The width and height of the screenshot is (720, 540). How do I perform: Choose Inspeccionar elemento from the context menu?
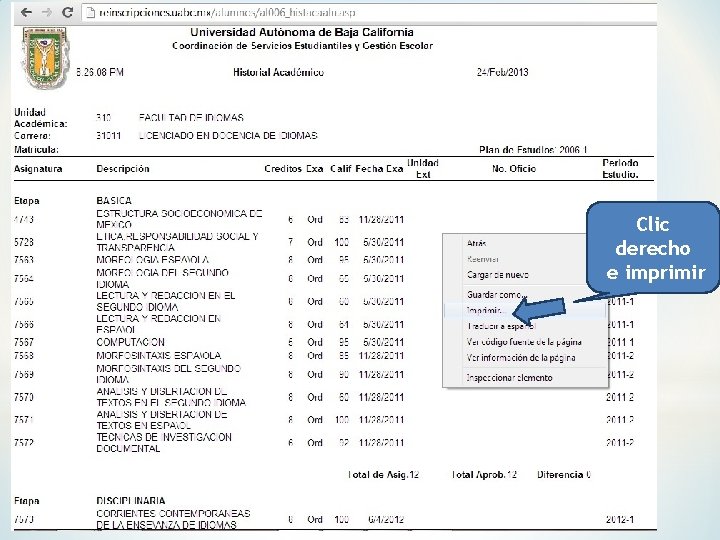(x=509, y=378)
